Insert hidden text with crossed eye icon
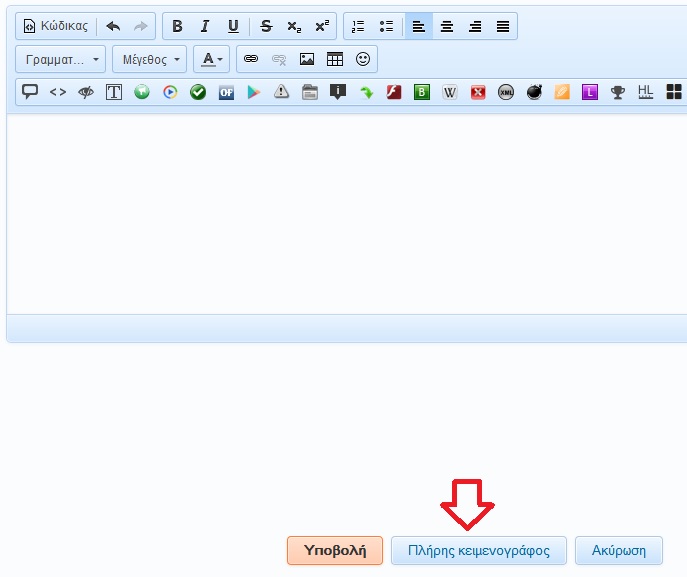Viewport: 687px width, 577px height. 86,92
